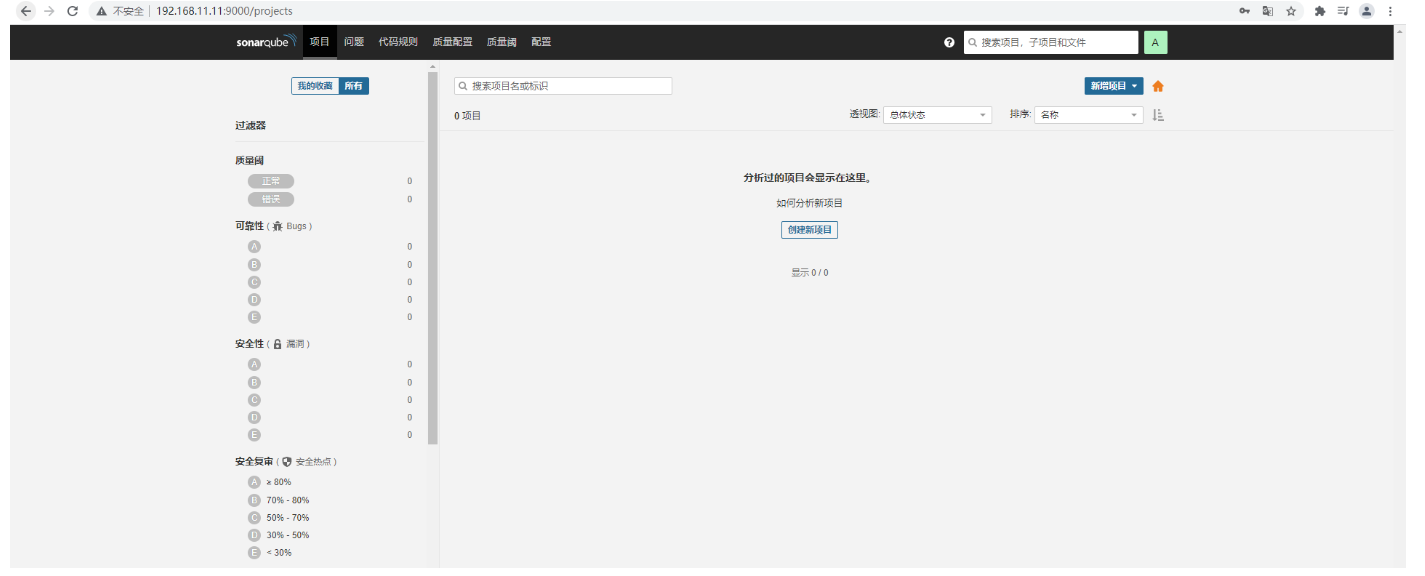Click the 过滤器 heading
The width and height of the screenshot is (1425, 576).
point(250,125)
